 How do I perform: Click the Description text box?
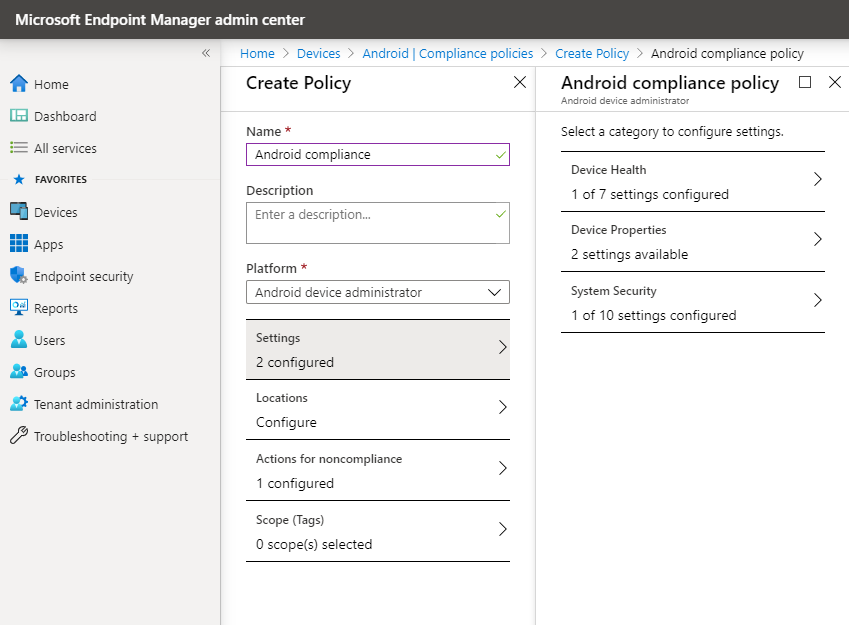click(378, 223)
